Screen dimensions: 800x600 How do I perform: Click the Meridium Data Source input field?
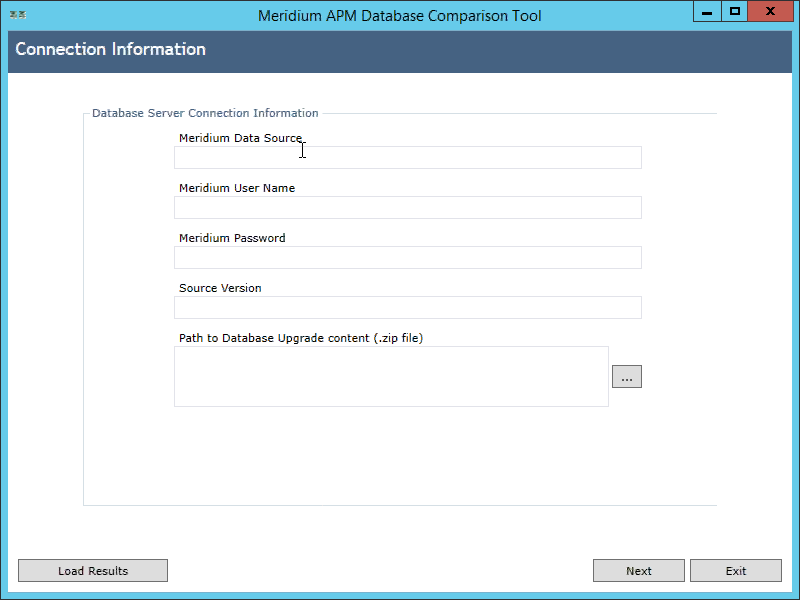pyautogui.click(x=408, y=158)
